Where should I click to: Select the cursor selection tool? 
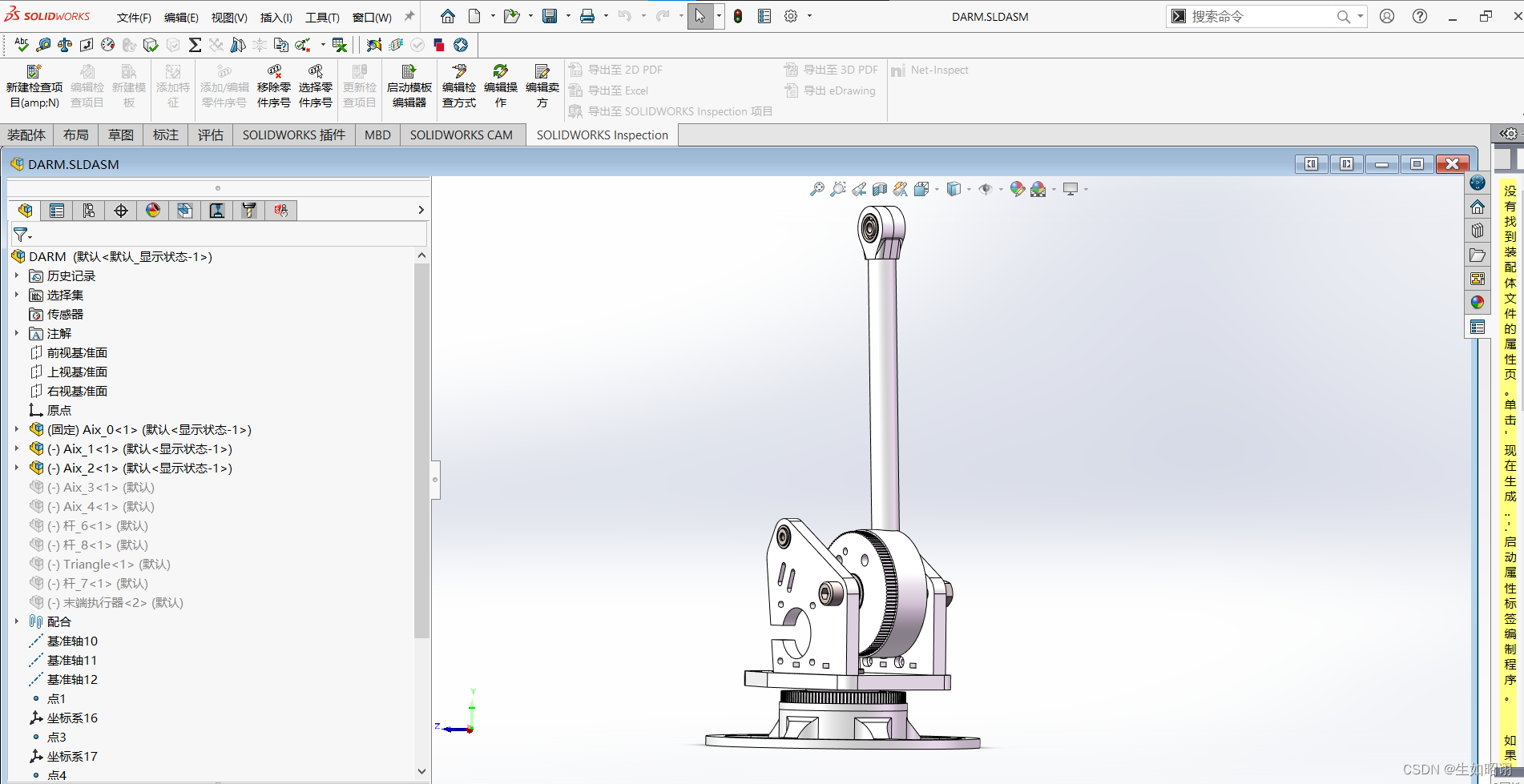[700, 16]
